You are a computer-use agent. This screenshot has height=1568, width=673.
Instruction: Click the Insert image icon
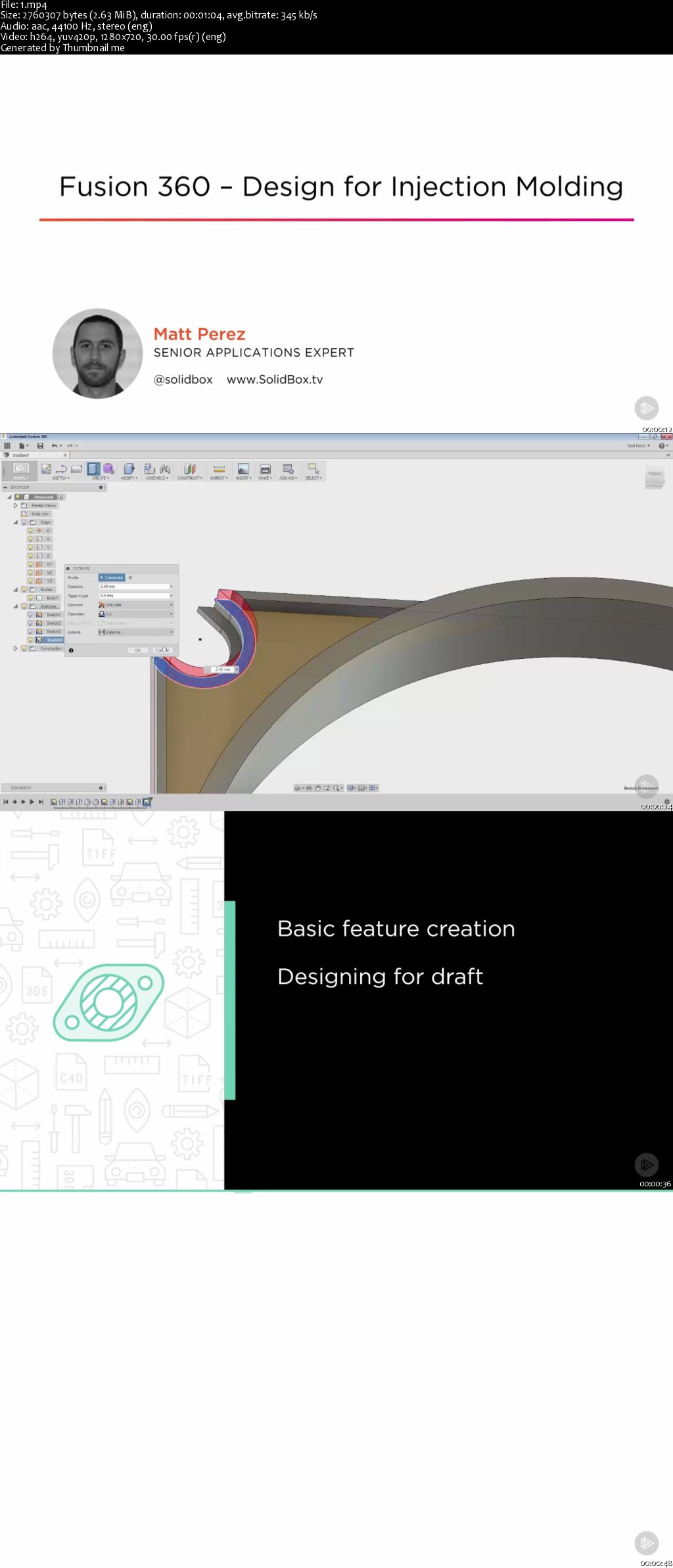tap(243, 468)
